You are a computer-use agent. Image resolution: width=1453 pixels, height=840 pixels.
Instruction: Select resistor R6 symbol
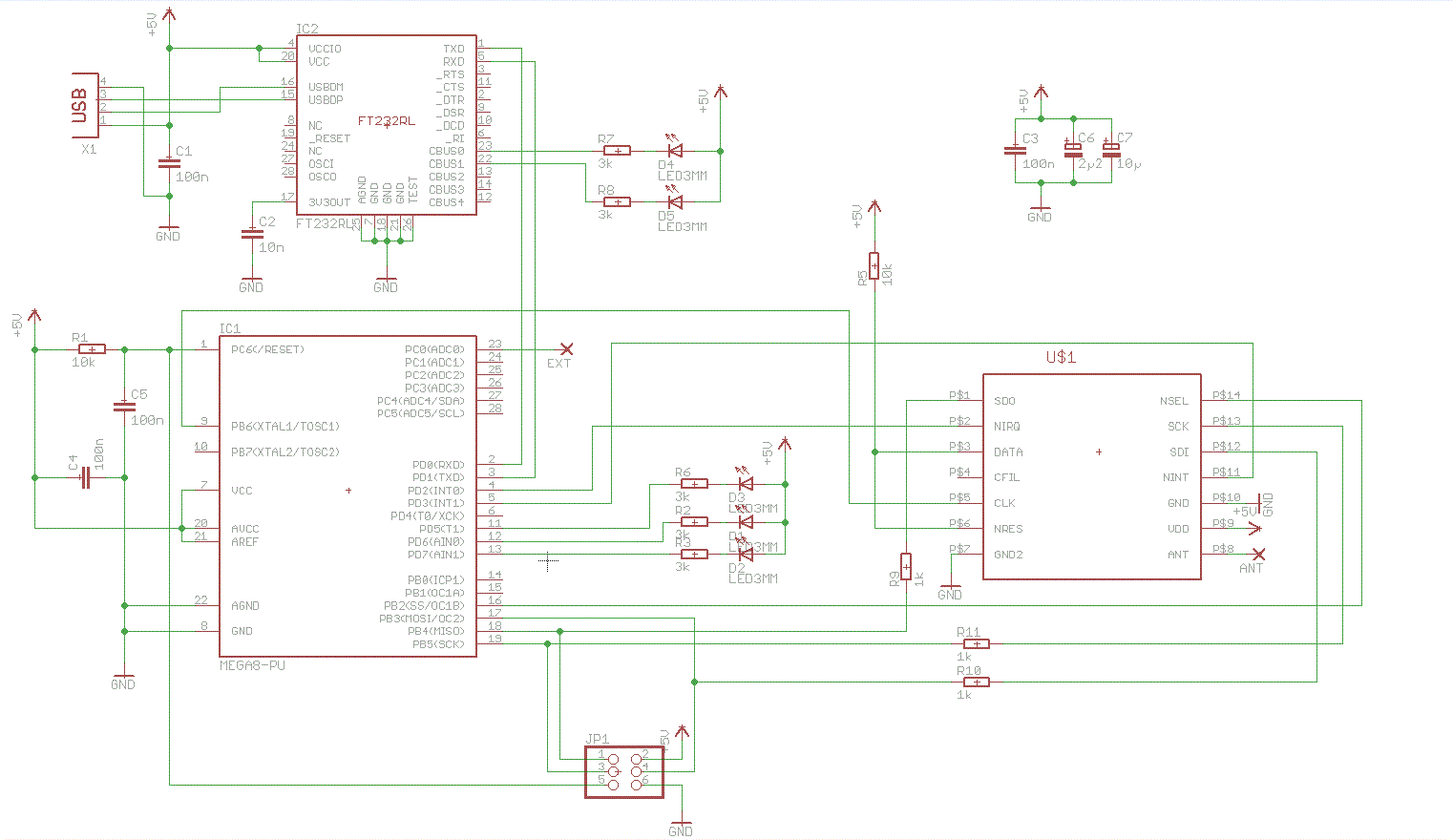[694, 484]
